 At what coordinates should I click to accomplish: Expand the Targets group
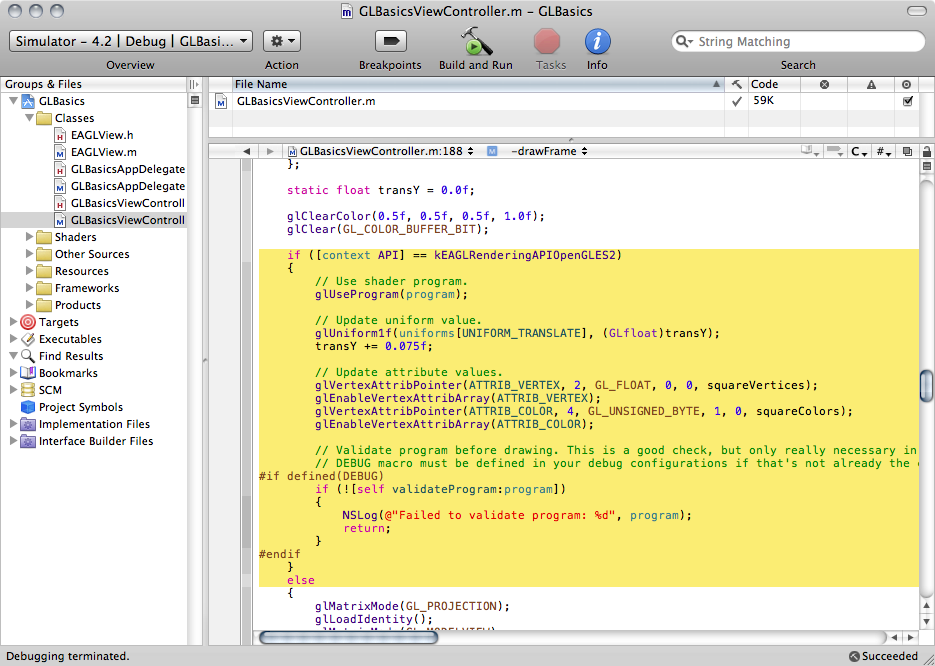13,322
